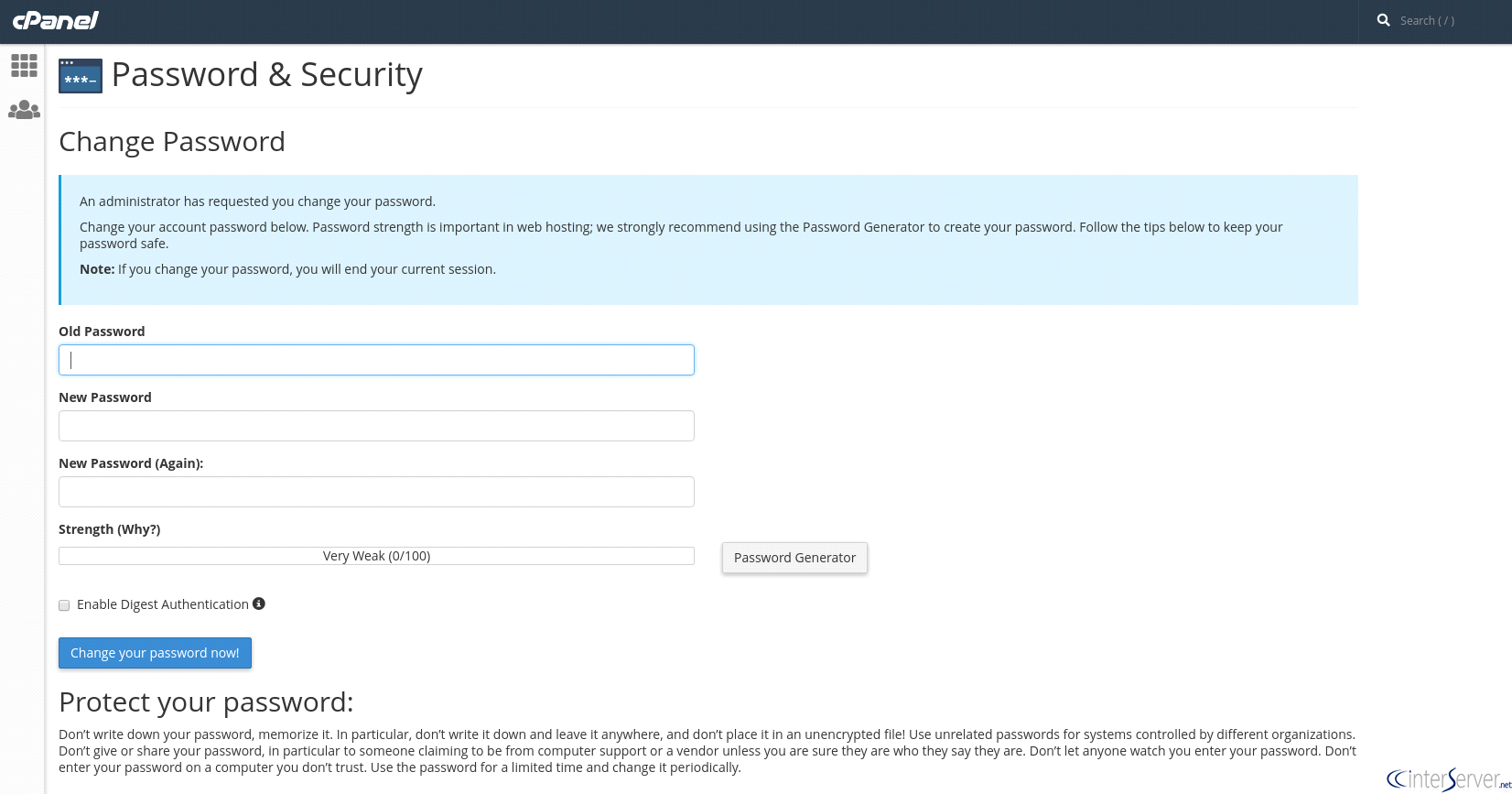
Task: Click the Note: session warning text
Action: tap(287, 269)
